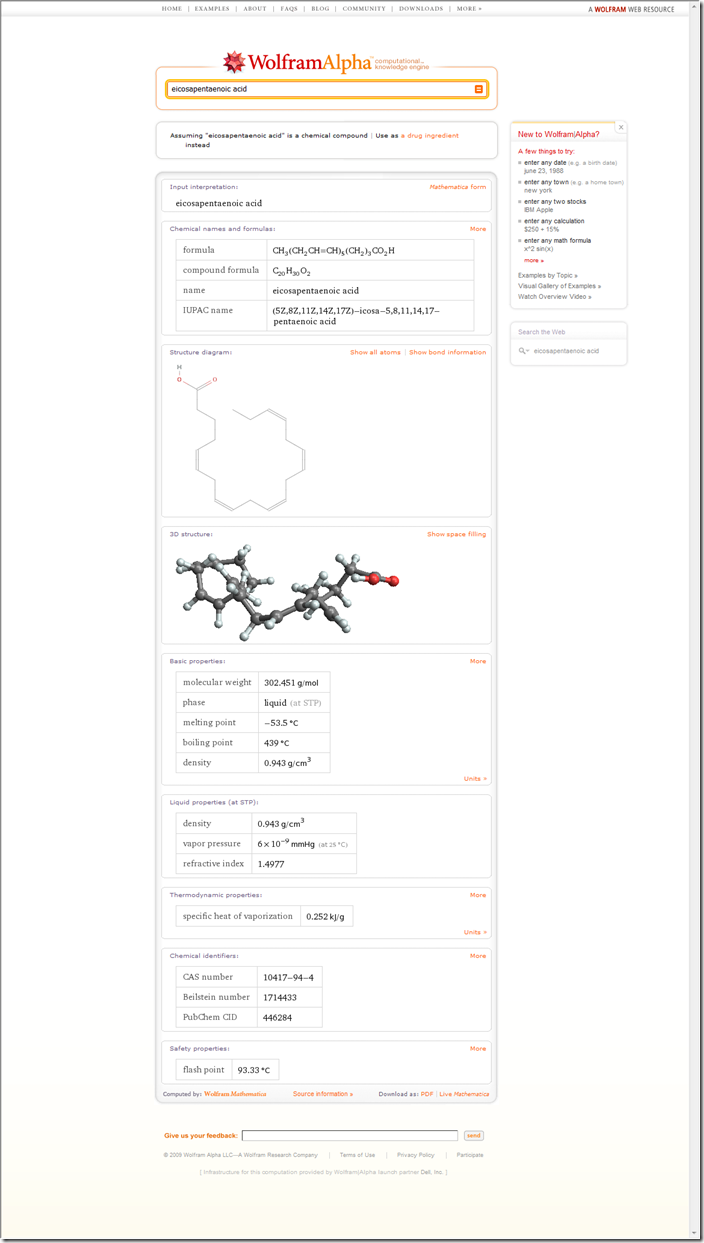The width and height of the screenshot is (704, 1243).
Task: Try example 'IBM Apple'
Action: [539, 210]
